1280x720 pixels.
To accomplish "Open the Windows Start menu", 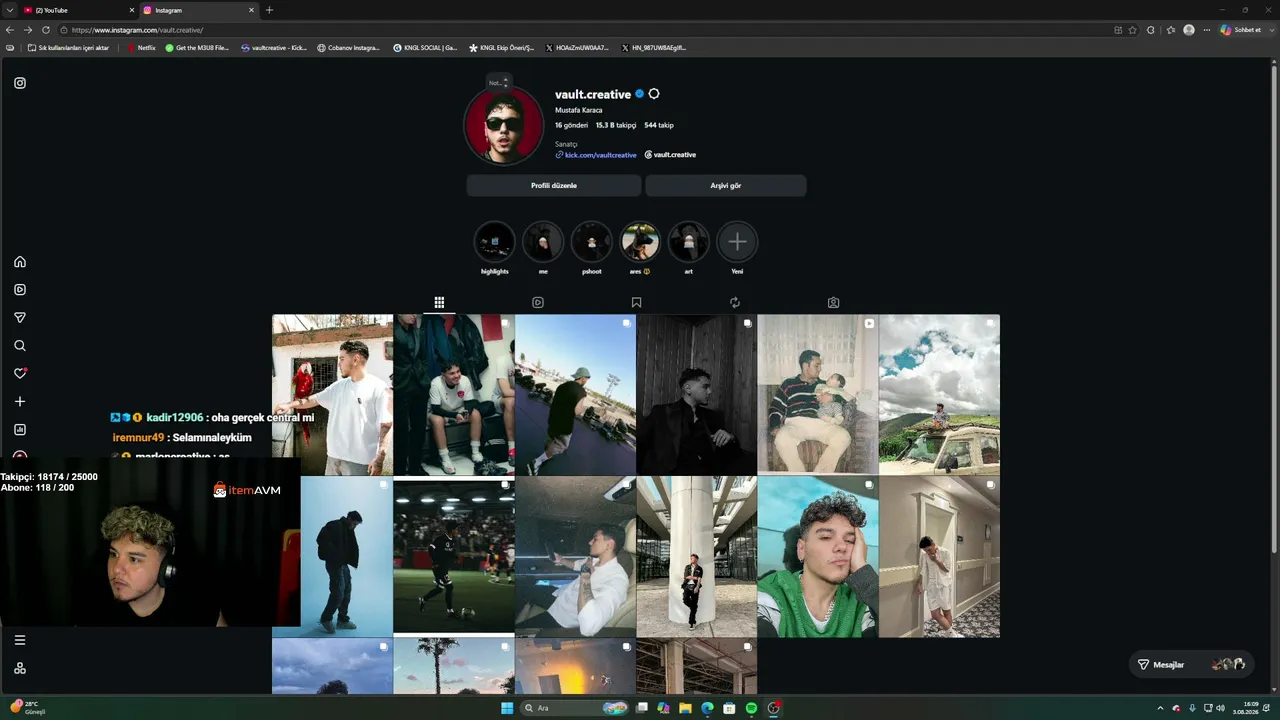I will (507, 708).
